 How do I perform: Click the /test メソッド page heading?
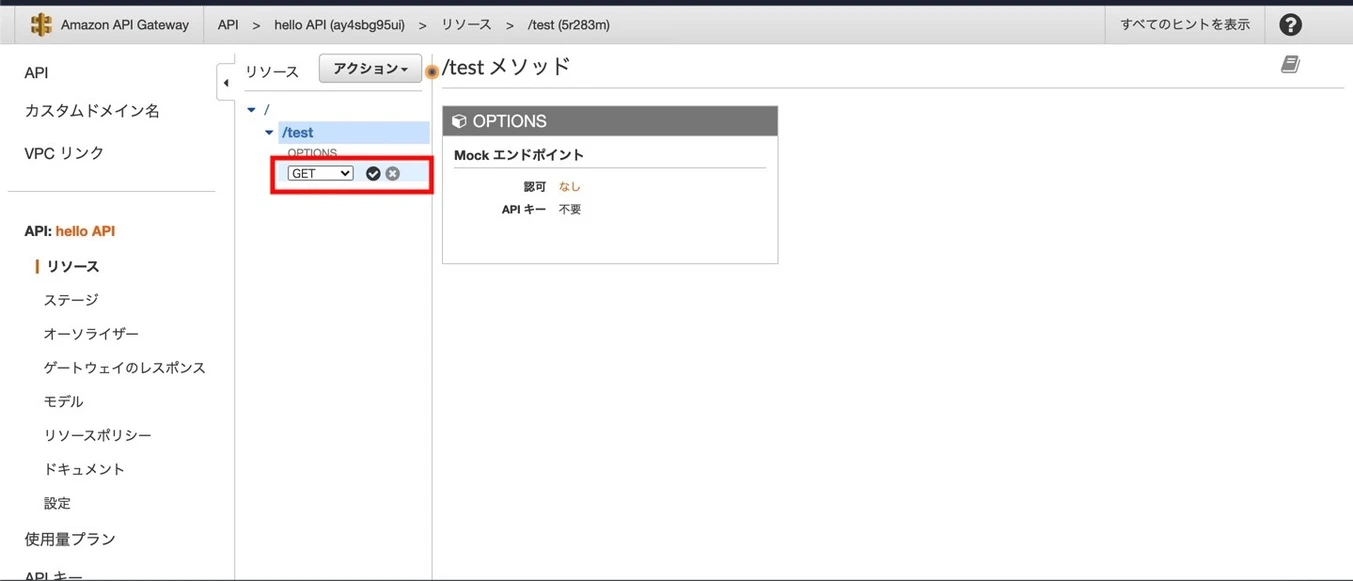[507, 67]
